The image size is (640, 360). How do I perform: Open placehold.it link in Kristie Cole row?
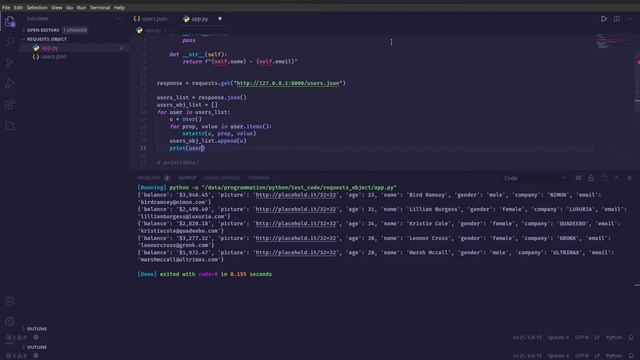coord(296,224)
